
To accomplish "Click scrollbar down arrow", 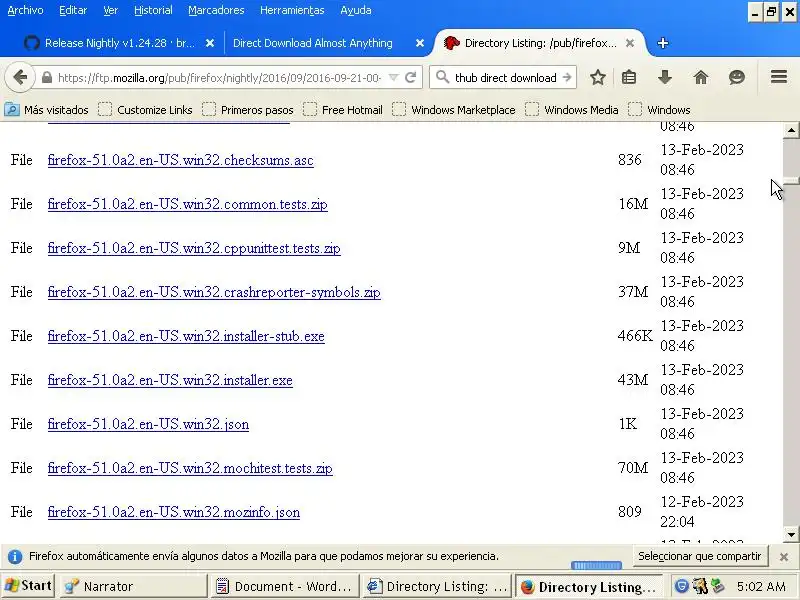I will pyautogui.click(x=791, y=535).
